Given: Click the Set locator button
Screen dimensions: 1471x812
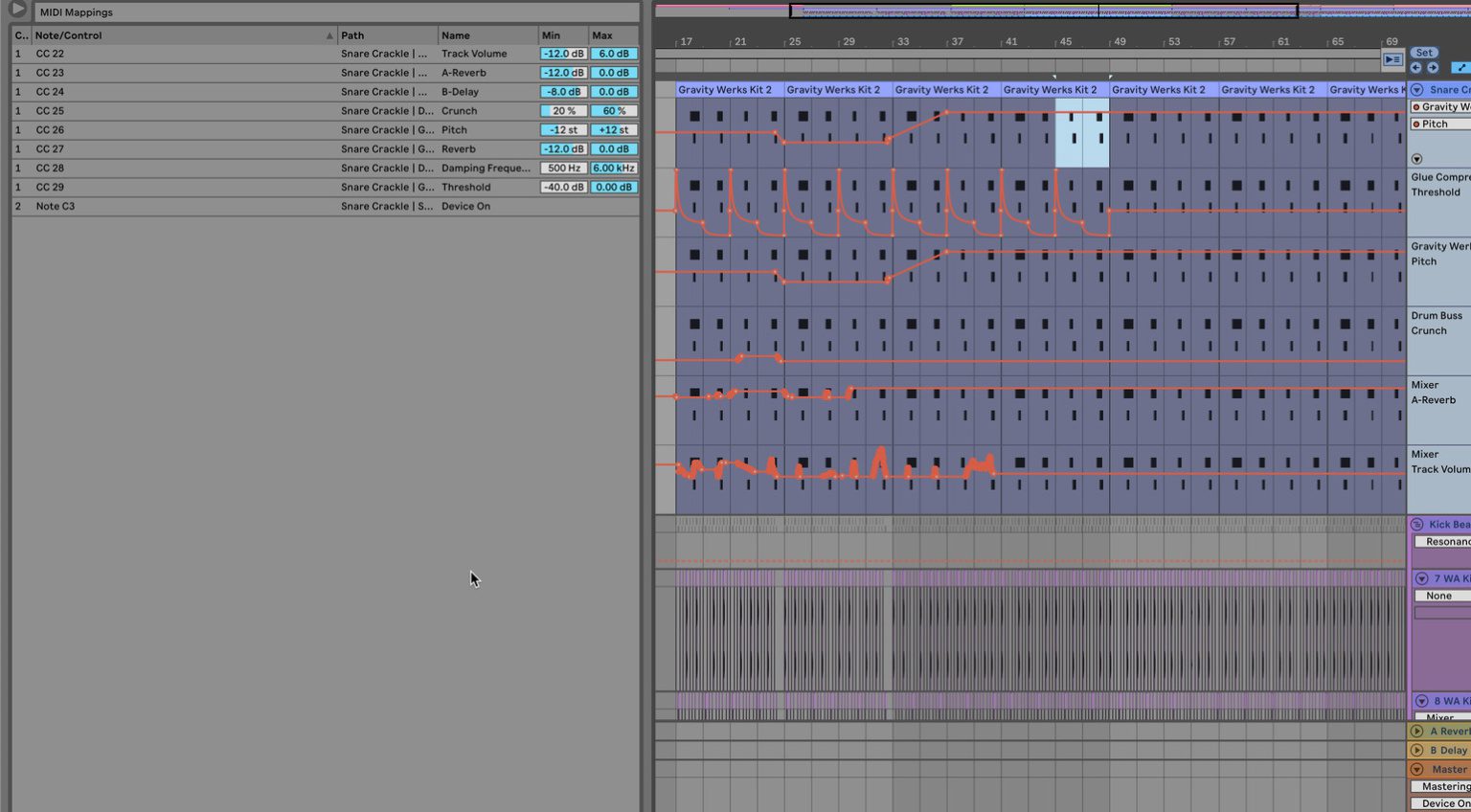Looking at the screenshot, I should [1424, 53].
